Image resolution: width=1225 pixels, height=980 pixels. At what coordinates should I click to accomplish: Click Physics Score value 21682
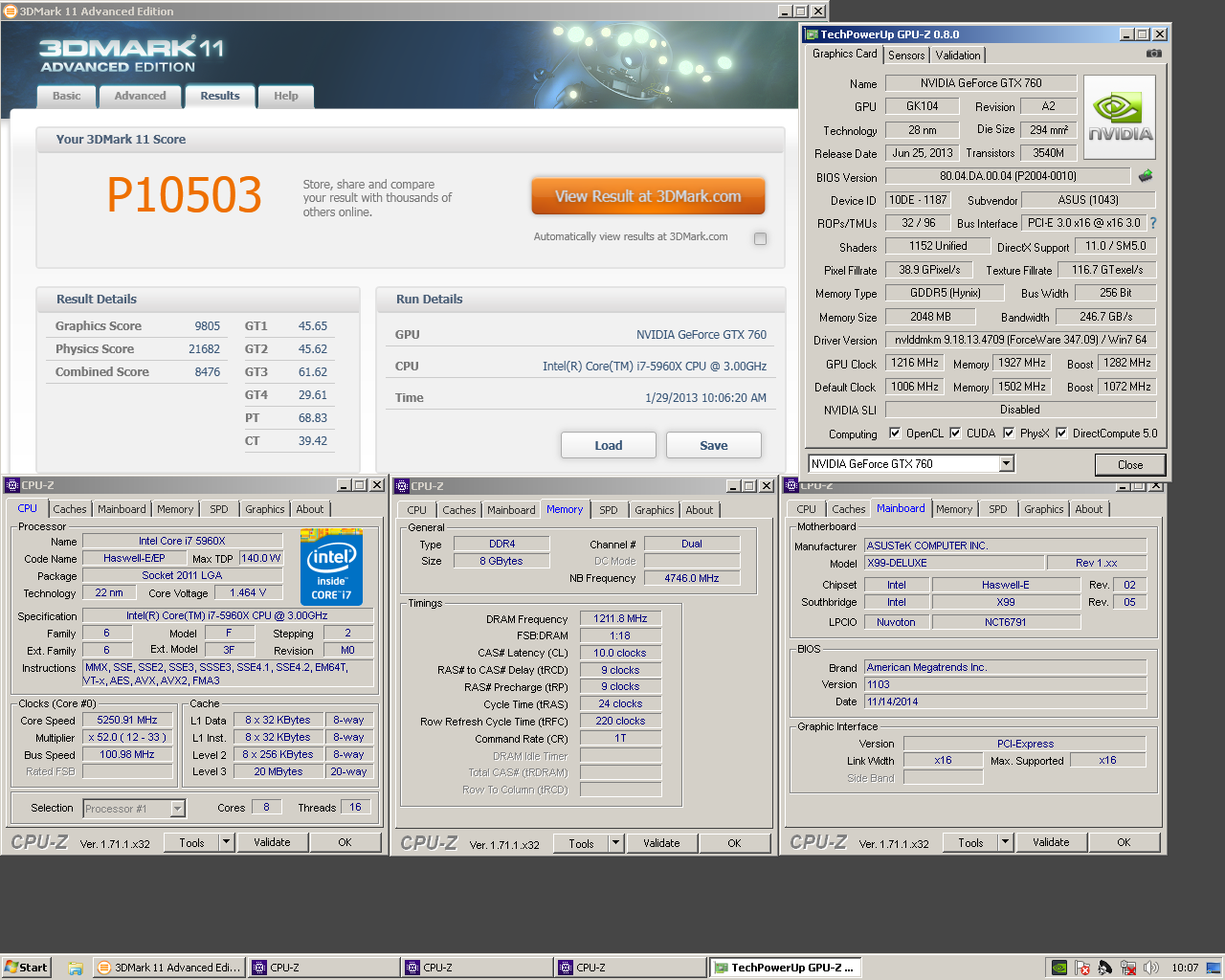[x=204, y=349]
